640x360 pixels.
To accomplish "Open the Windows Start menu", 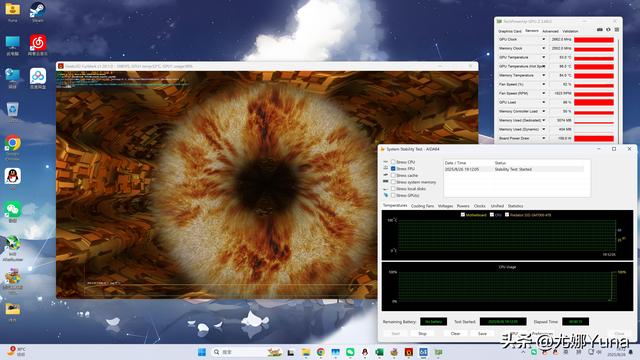I will tap(202, 352).
